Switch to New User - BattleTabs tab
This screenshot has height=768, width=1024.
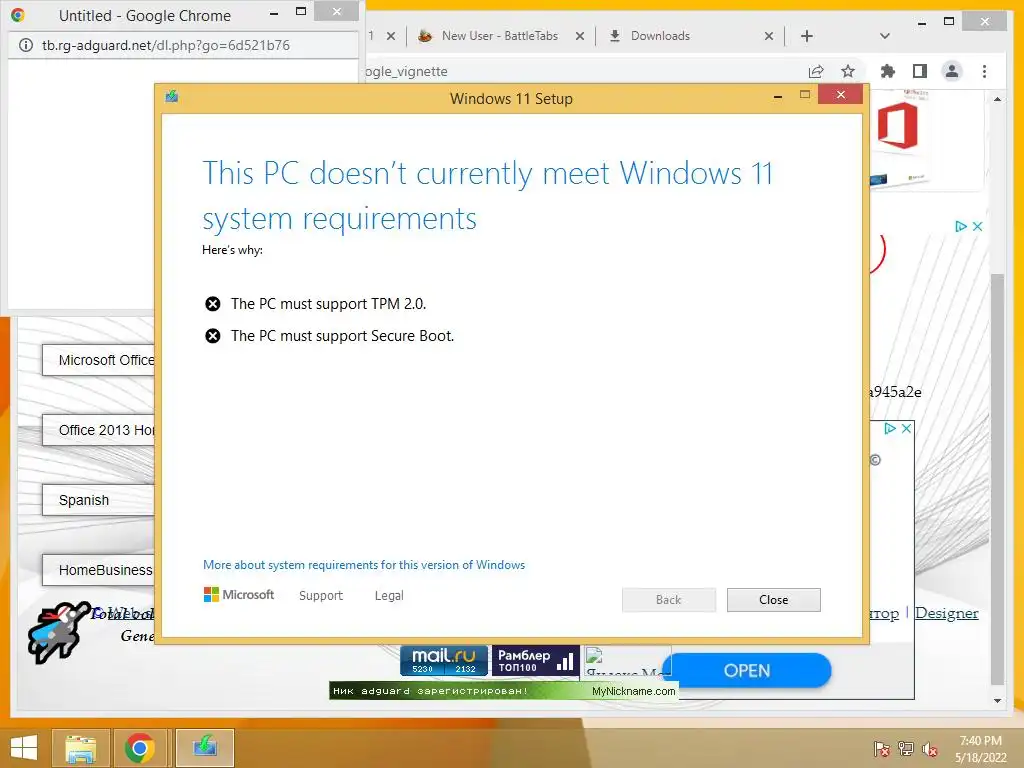click(x=500, y=36)
